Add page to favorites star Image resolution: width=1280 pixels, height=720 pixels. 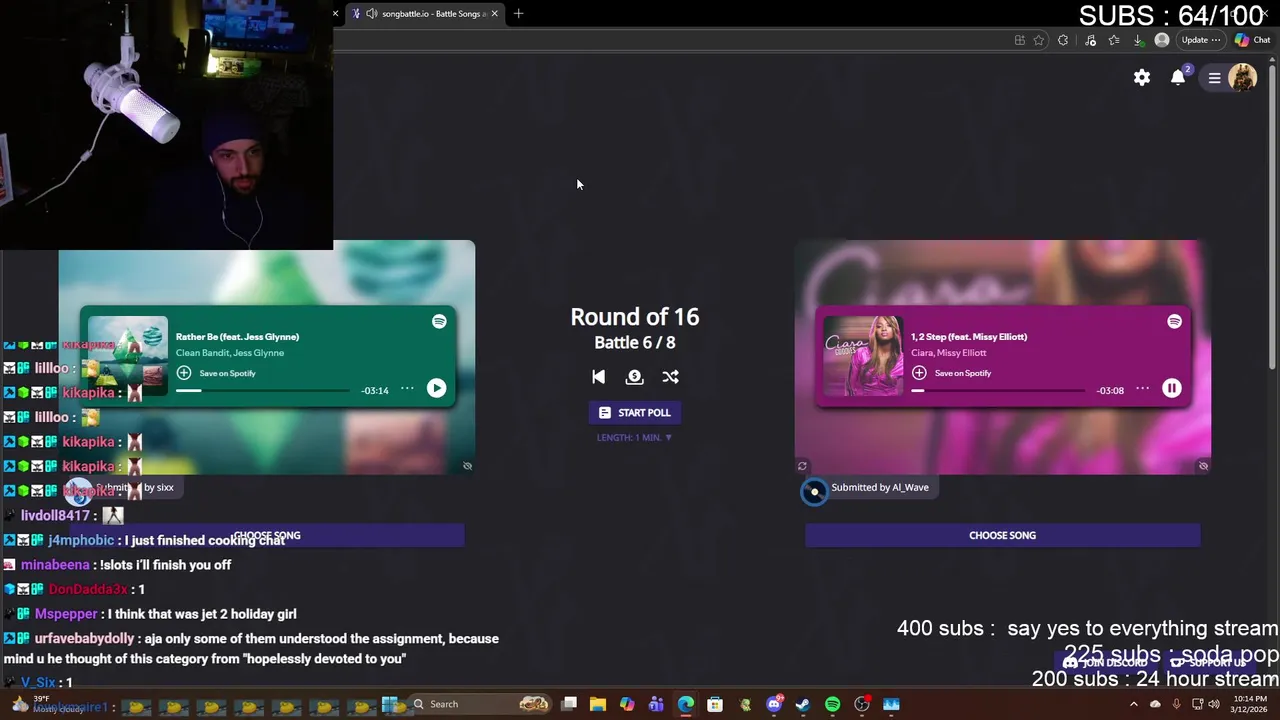tap(1039, 40)
